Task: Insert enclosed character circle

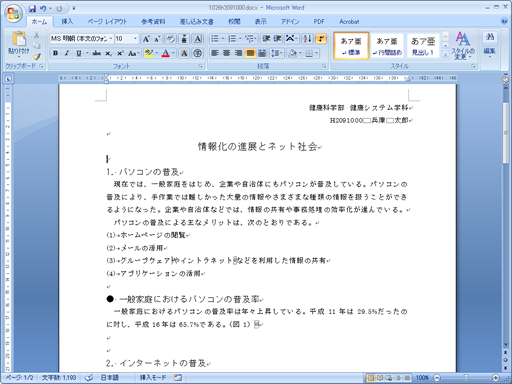Action: 198,53
